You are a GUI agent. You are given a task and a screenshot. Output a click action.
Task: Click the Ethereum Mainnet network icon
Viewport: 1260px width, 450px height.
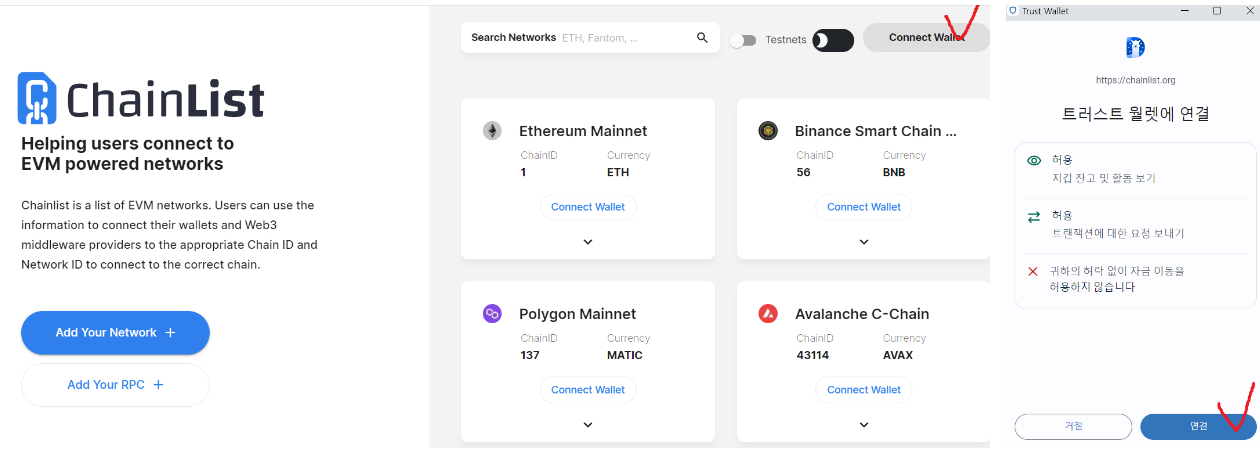[x=492, y=130]
